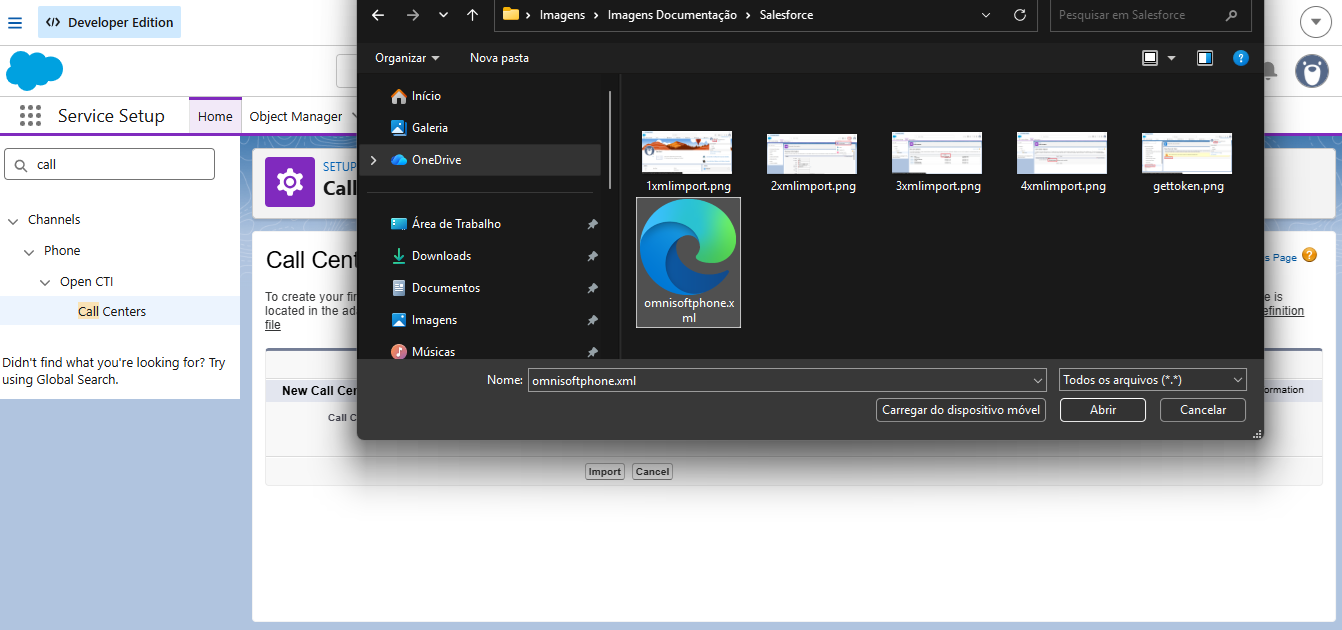
Task: Expand the OneDrive tree node
Action: pyautogui.click(x=374, y=160)
